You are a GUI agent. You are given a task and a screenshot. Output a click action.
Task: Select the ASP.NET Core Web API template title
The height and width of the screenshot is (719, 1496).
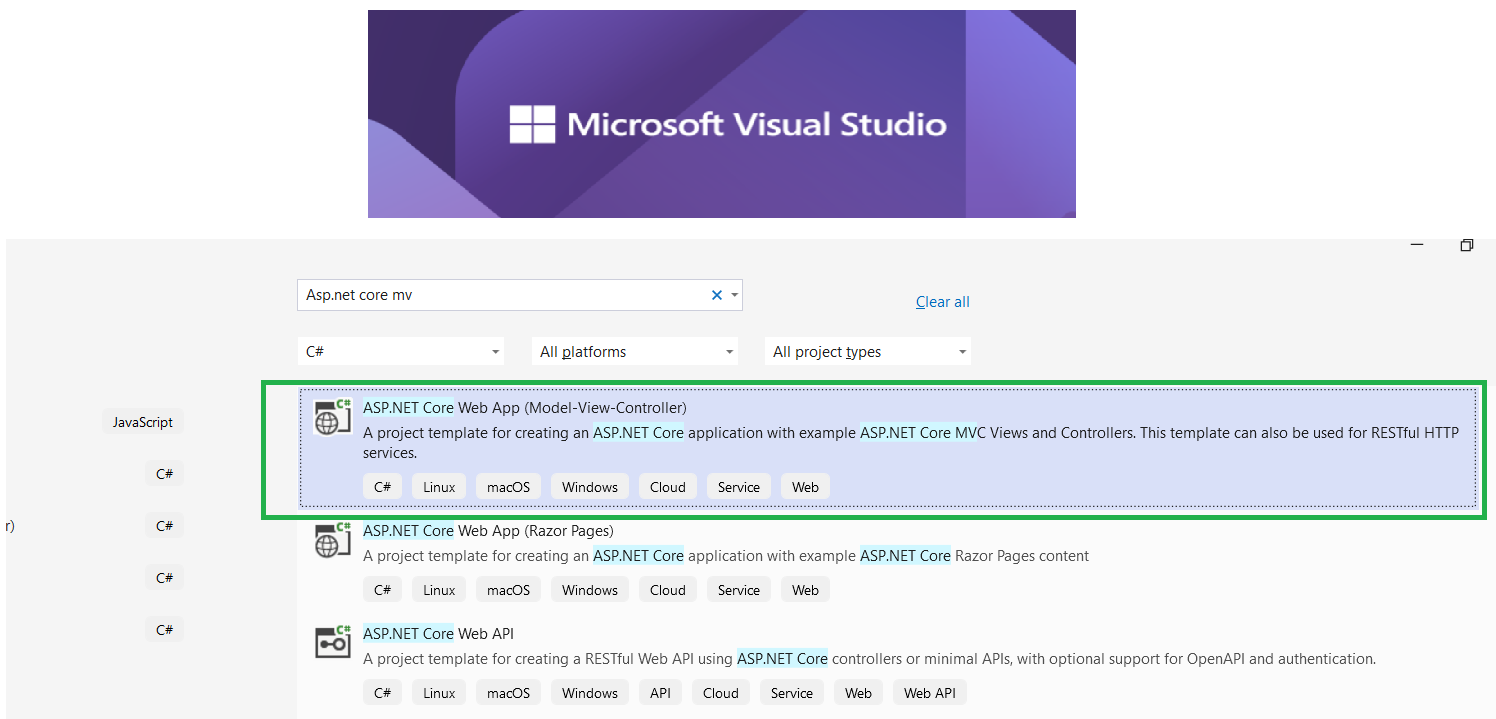click(x=438, y=634)
